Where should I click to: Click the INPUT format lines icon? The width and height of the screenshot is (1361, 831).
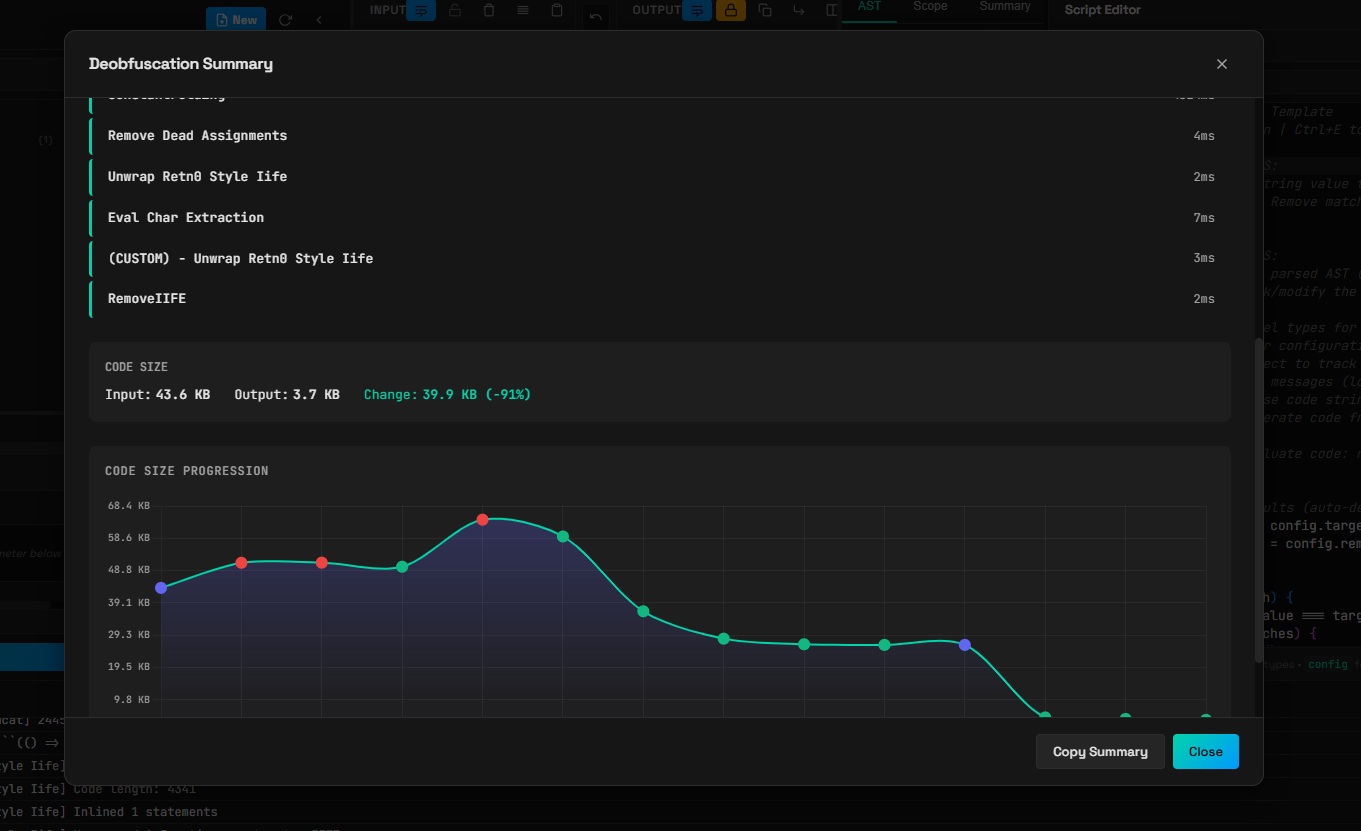pos(523,11)
